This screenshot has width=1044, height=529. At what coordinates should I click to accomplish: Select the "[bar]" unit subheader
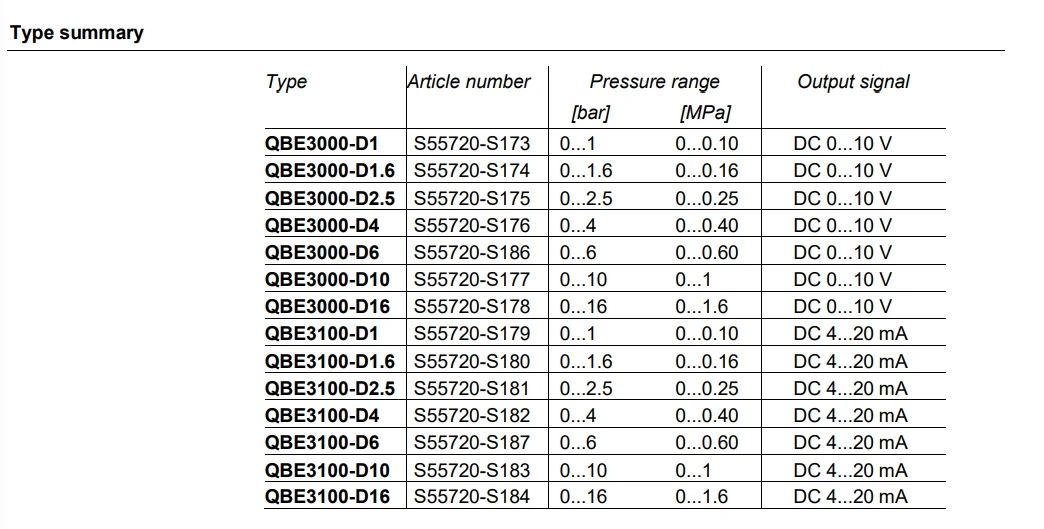[590, 112]
